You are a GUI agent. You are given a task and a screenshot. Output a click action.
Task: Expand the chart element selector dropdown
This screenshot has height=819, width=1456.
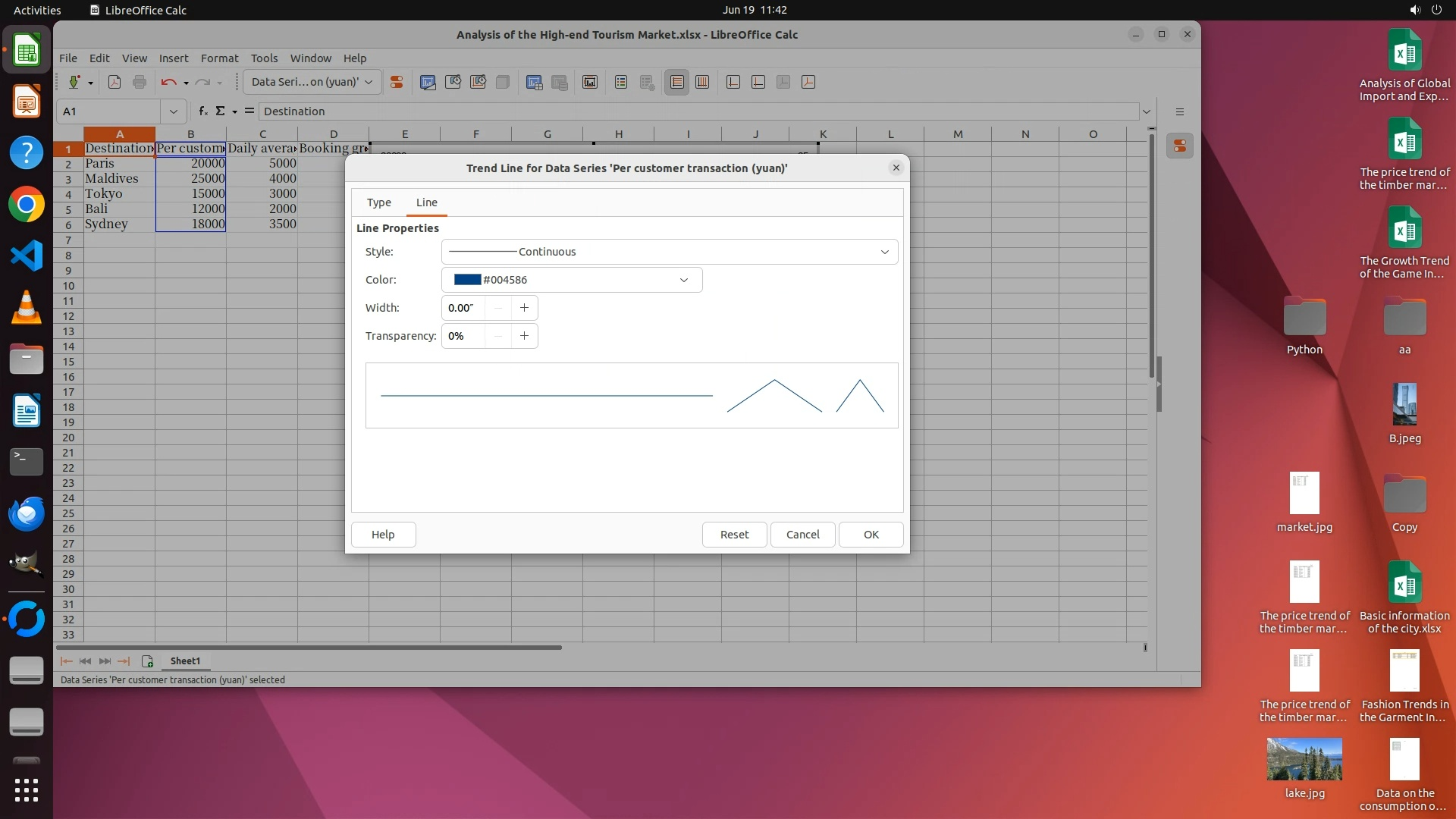369,83
